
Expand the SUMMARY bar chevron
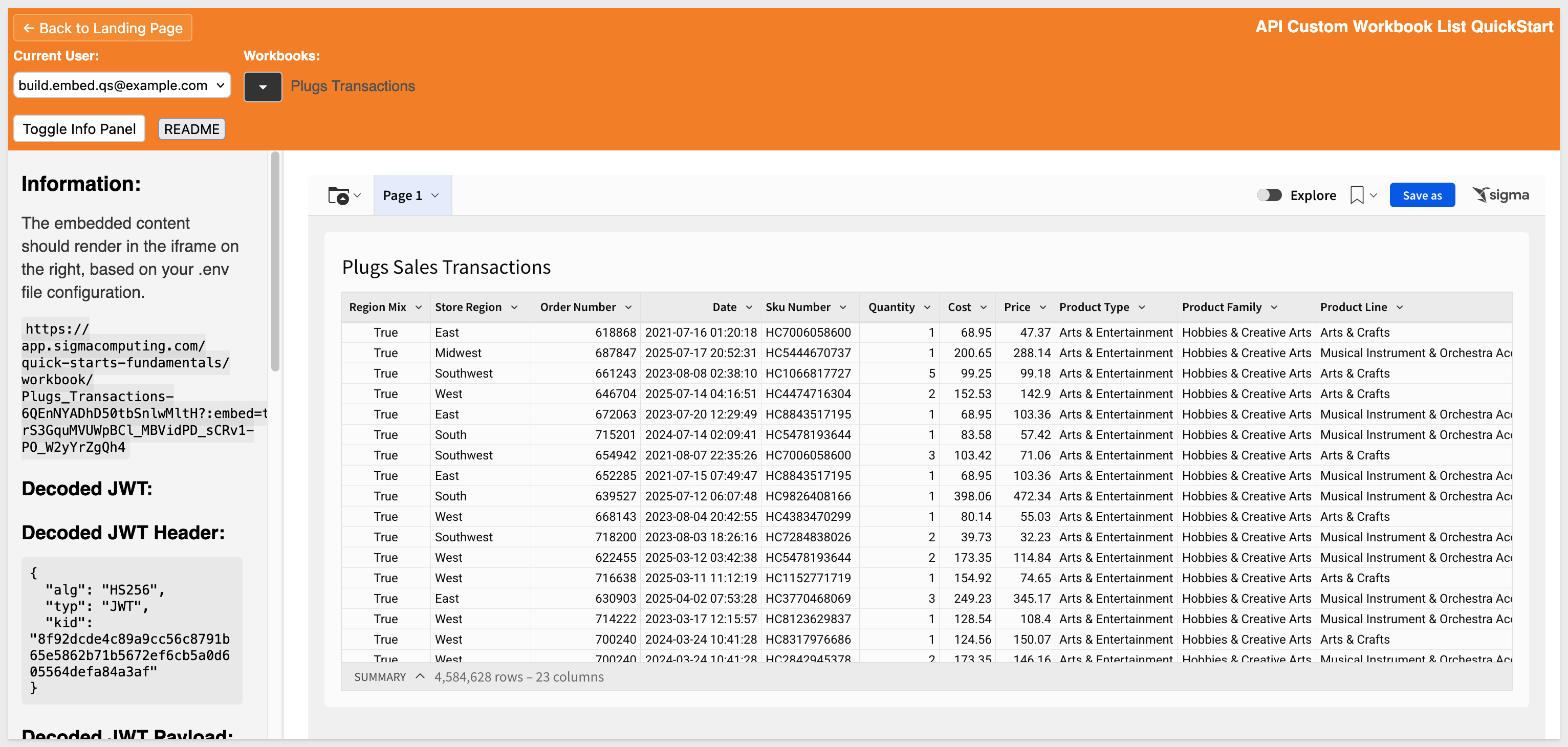click(420, 676)
